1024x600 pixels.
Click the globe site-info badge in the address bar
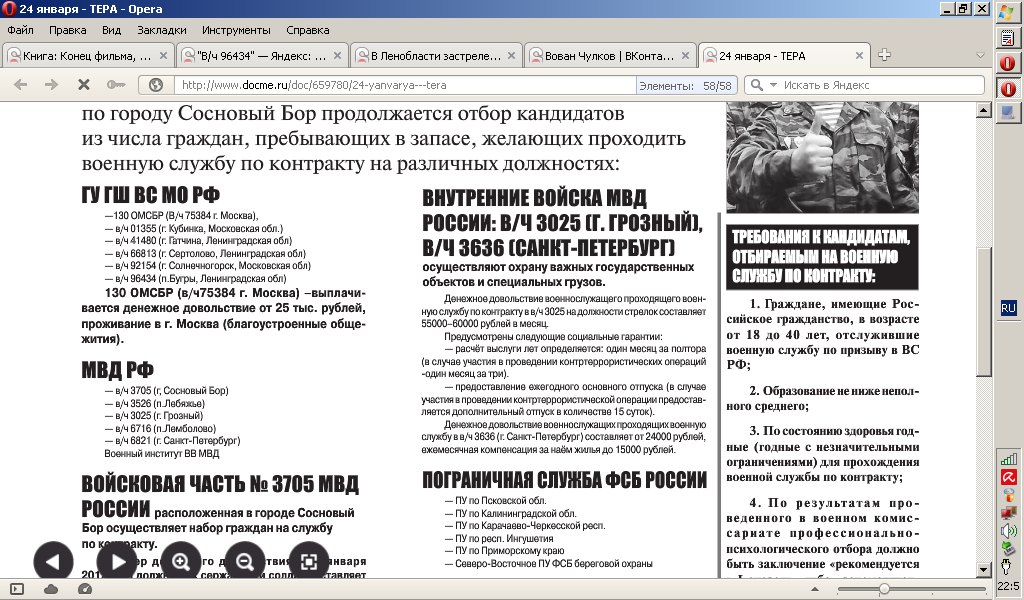[x=155, y=85]
